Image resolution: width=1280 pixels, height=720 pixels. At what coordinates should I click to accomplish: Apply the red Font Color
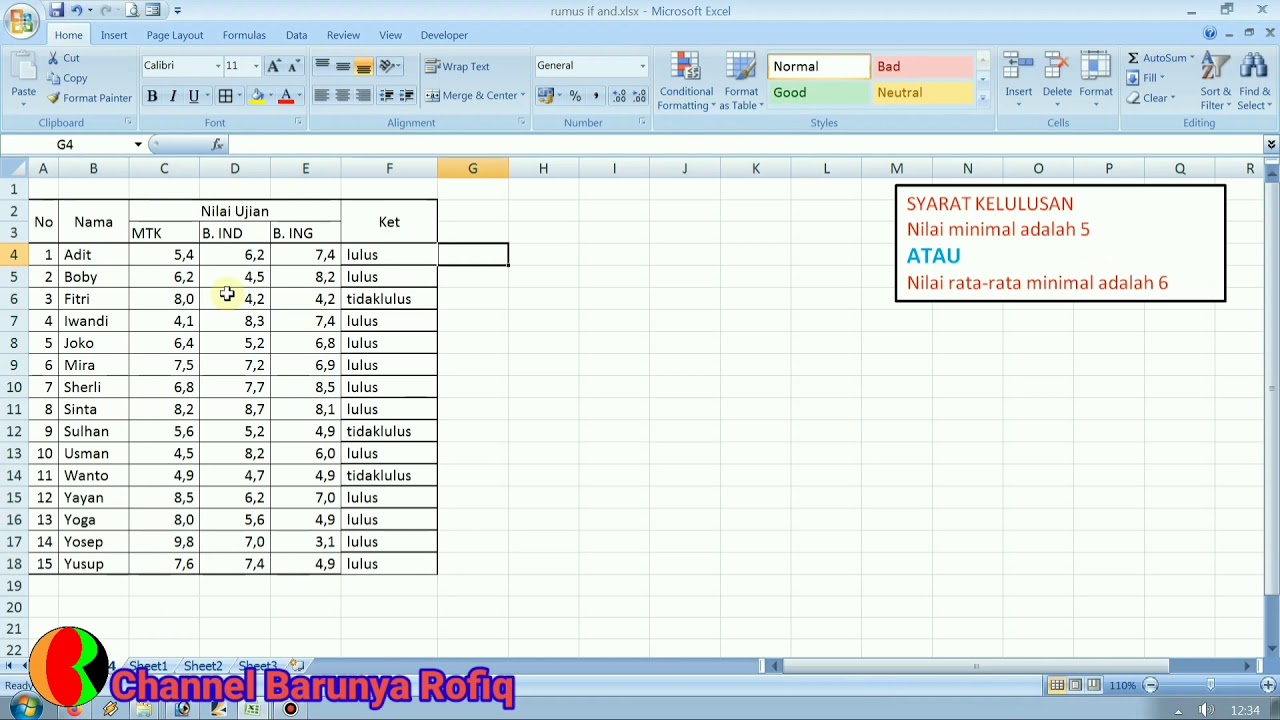tap(286, 96)
